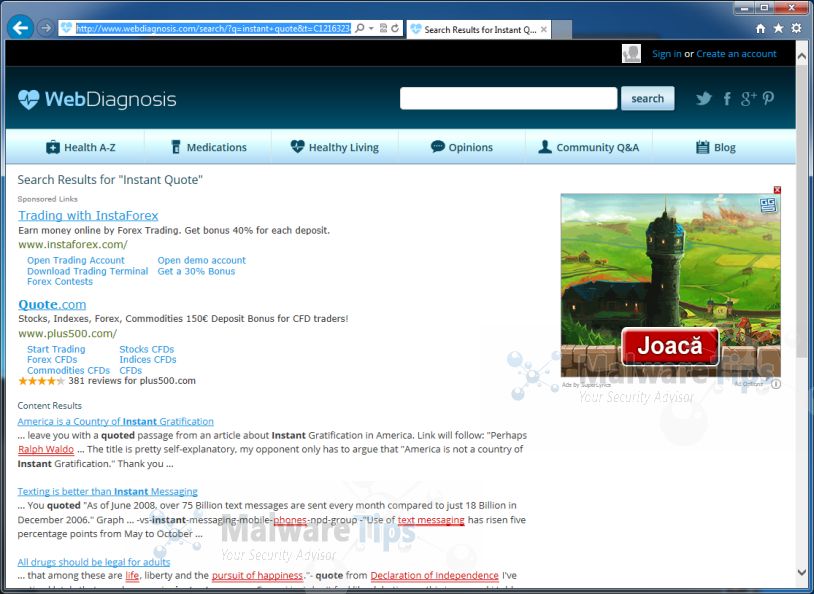Open the Facebook icon
This screenshot has width=814, height=594.
(x=727, y=98)
